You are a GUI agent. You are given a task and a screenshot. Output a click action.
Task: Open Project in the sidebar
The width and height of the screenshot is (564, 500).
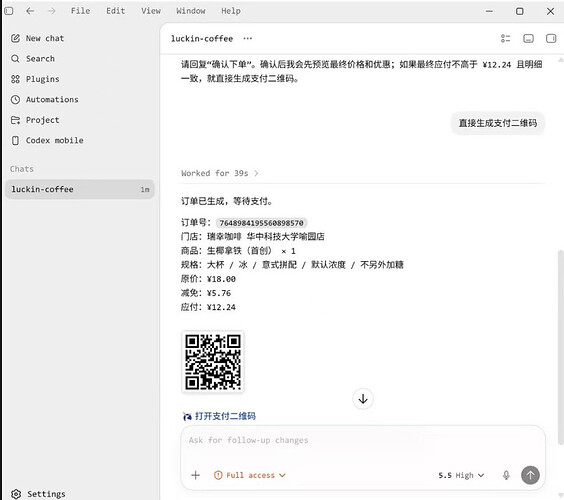click(x=42, y=120)
